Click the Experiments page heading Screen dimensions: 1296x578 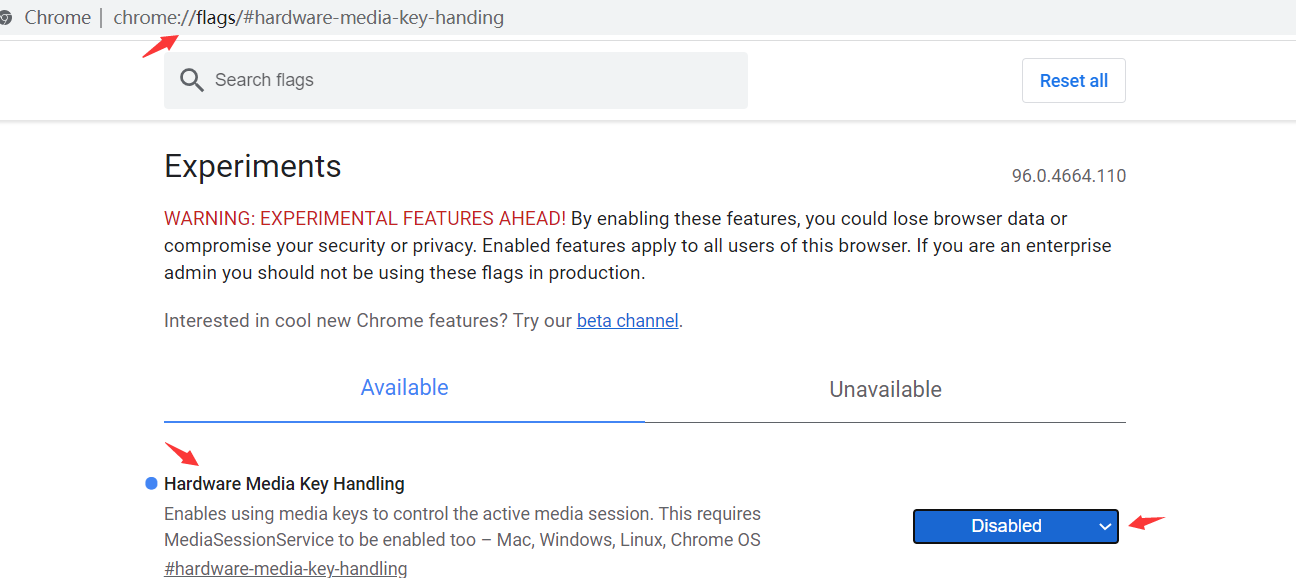coord(252,166)
